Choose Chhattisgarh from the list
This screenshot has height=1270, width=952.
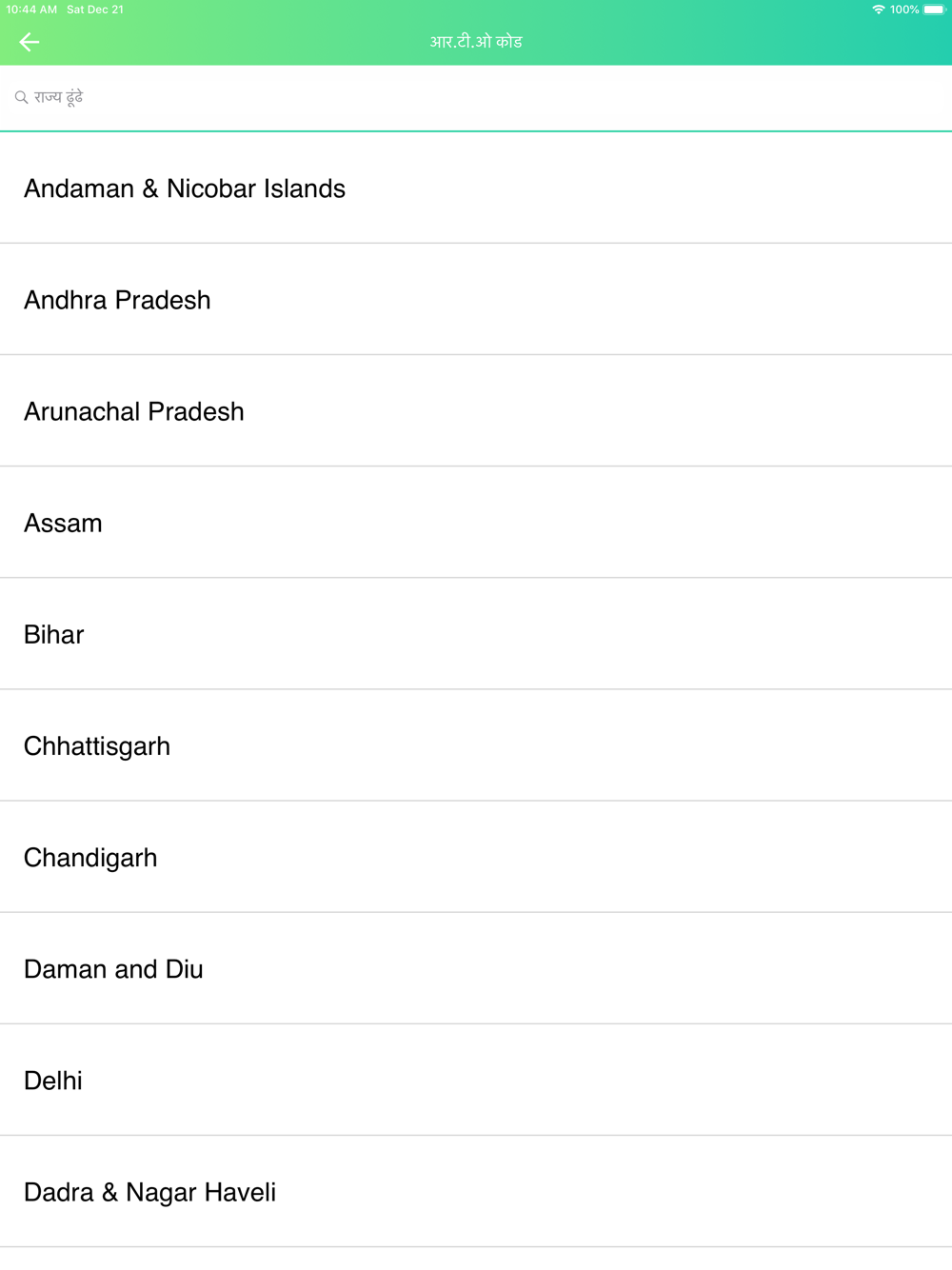476,745
